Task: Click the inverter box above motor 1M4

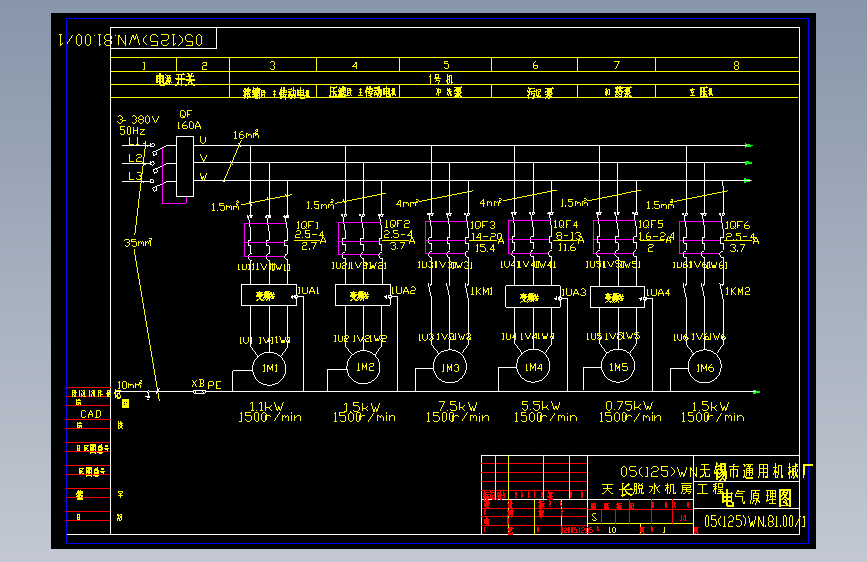Action: click(533, 297)
